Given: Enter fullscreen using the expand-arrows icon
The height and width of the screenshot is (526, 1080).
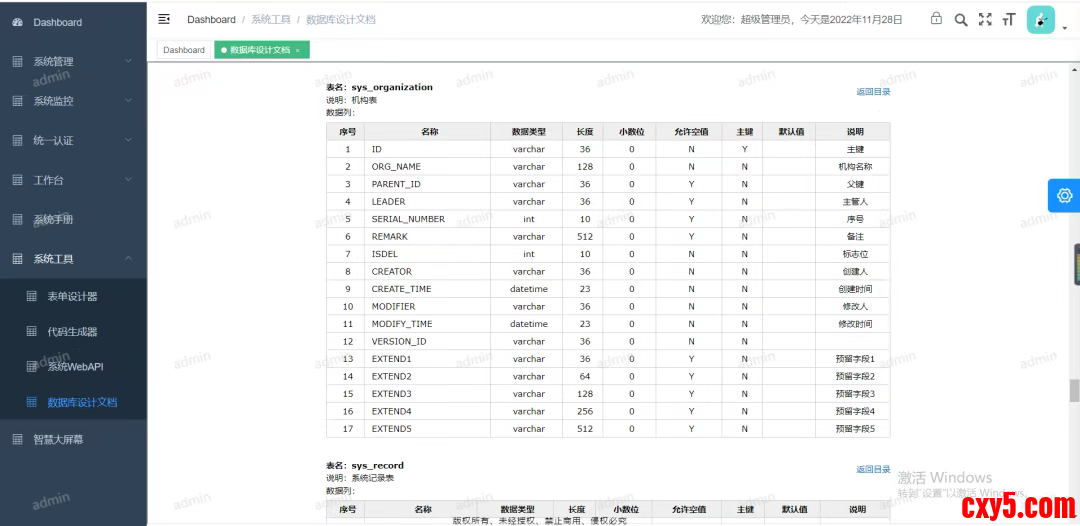Looking at the screenshot, I should coord(985,19).
